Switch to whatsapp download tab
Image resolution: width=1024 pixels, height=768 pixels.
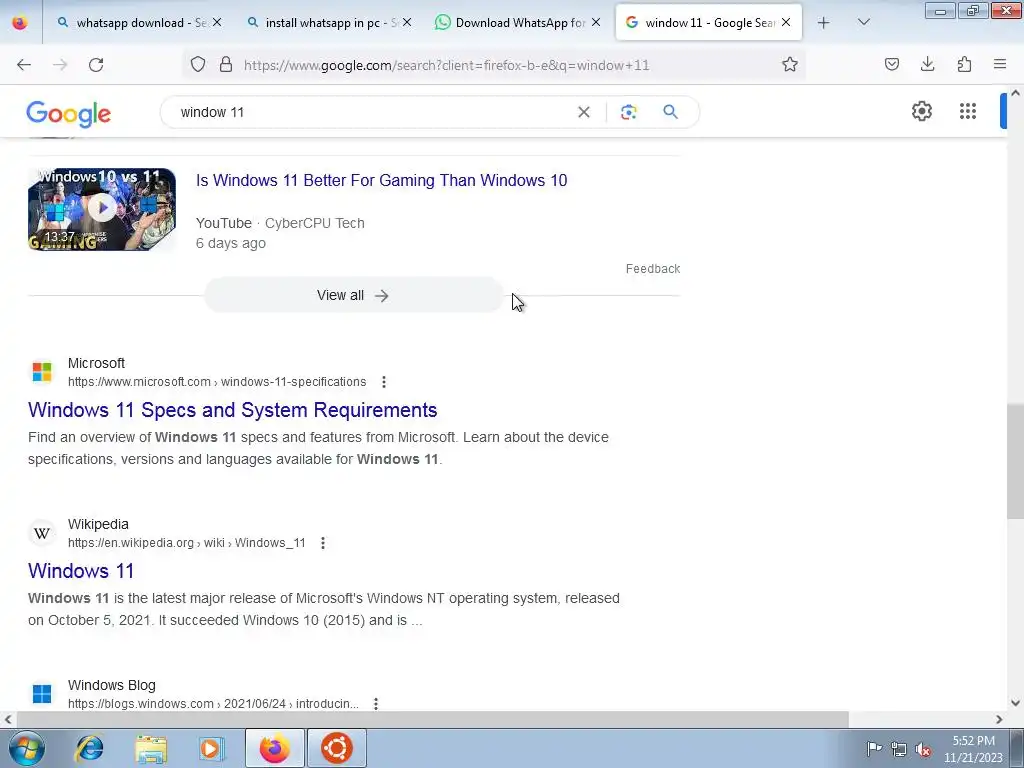pos(139,23)
